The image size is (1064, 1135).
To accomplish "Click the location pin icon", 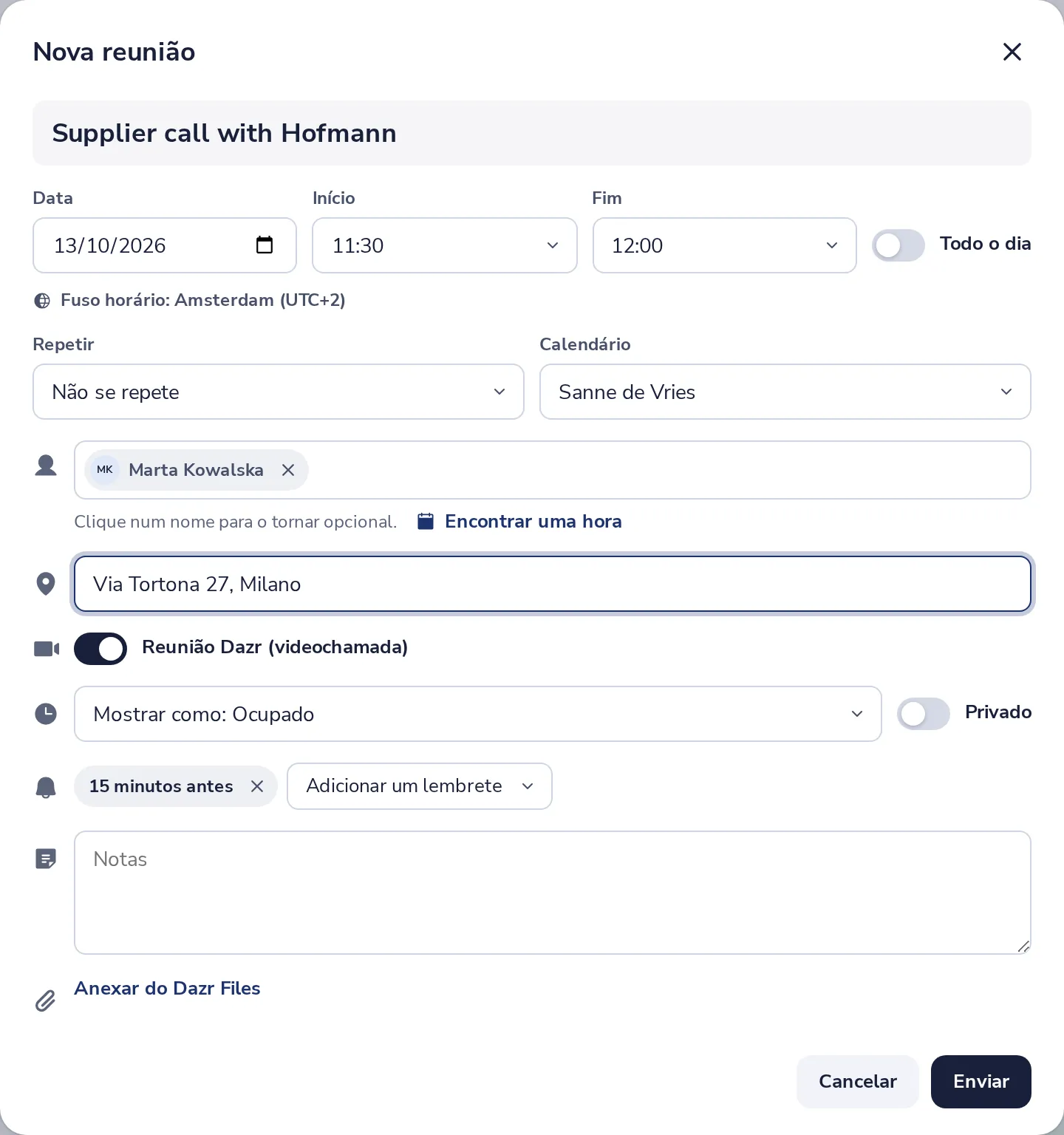I will pos(46,584).
